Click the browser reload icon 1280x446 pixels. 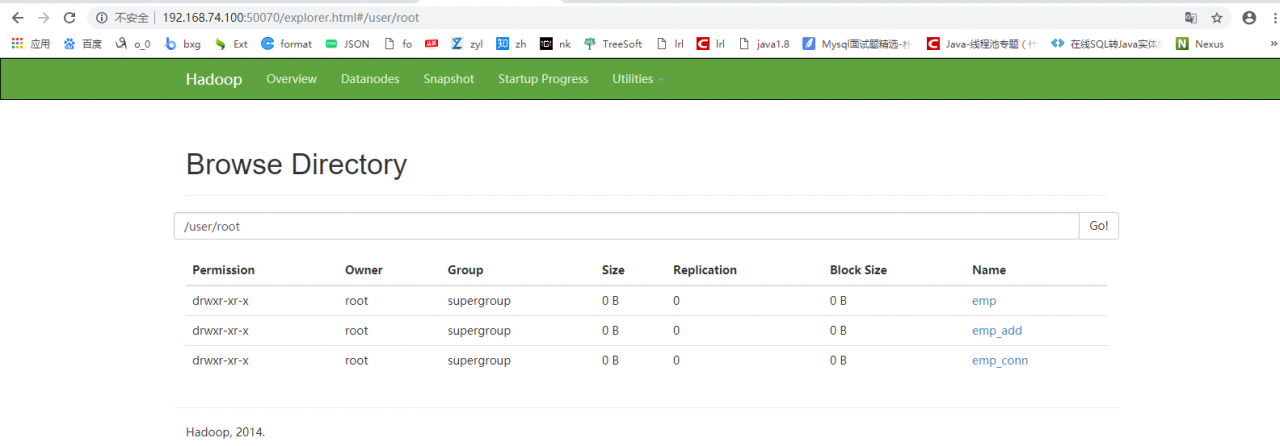pos(69,18)
